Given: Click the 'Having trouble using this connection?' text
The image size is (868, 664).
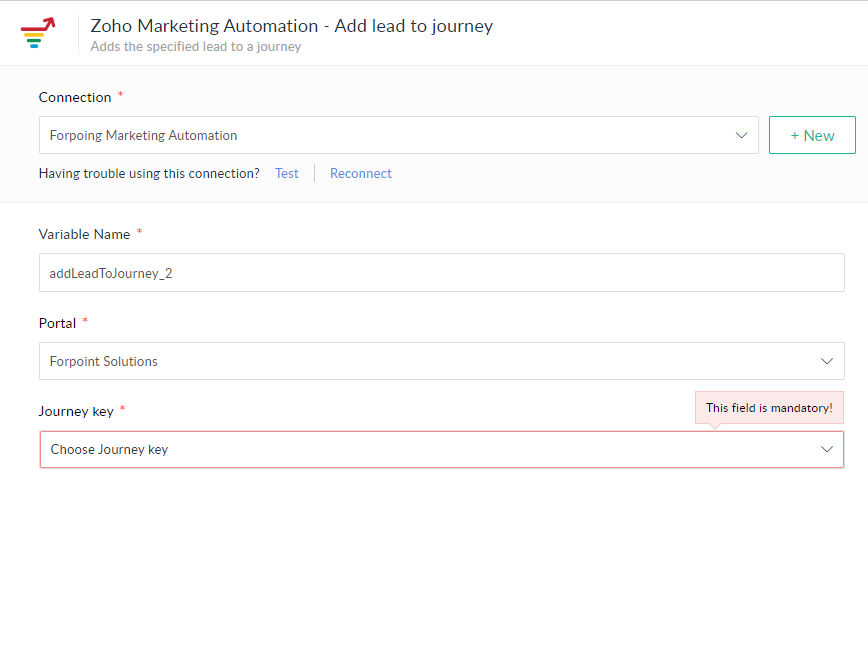Looking at the screenshot, I should 149,173.
